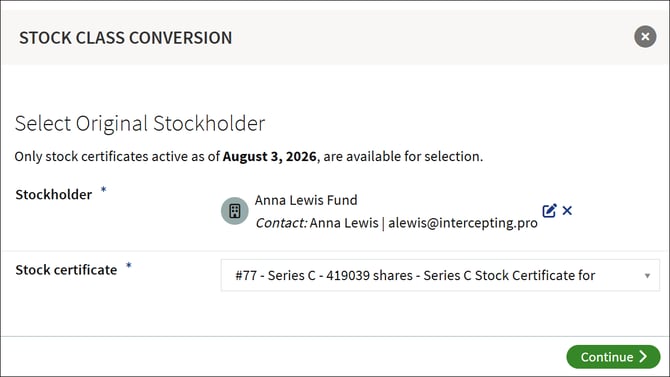Expand the certificate list via the small down arrow
The width and height of the screenshot is (670, 377).
pyautogui.click(x=647, y=276)
